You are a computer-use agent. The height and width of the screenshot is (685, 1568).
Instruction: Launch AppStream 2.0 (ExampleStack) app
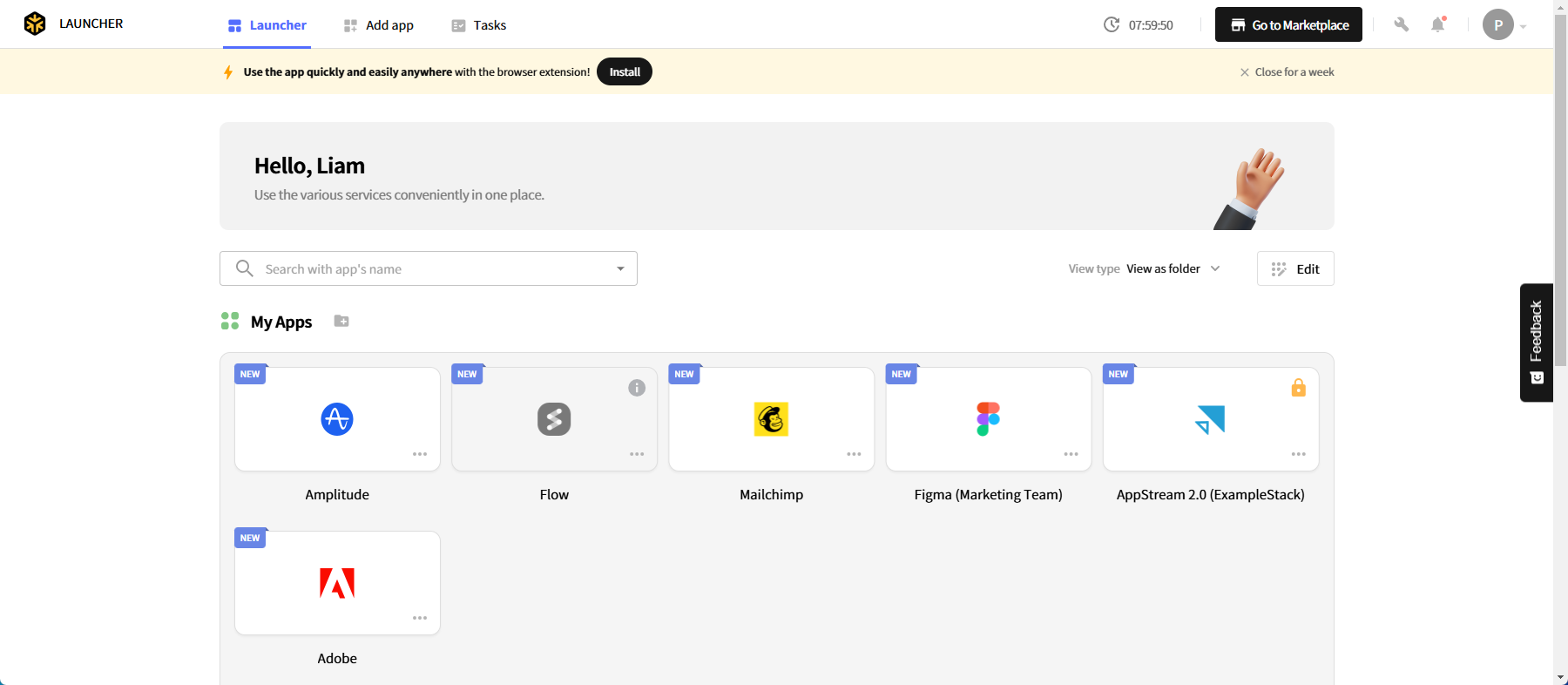tap(1211, 419)
